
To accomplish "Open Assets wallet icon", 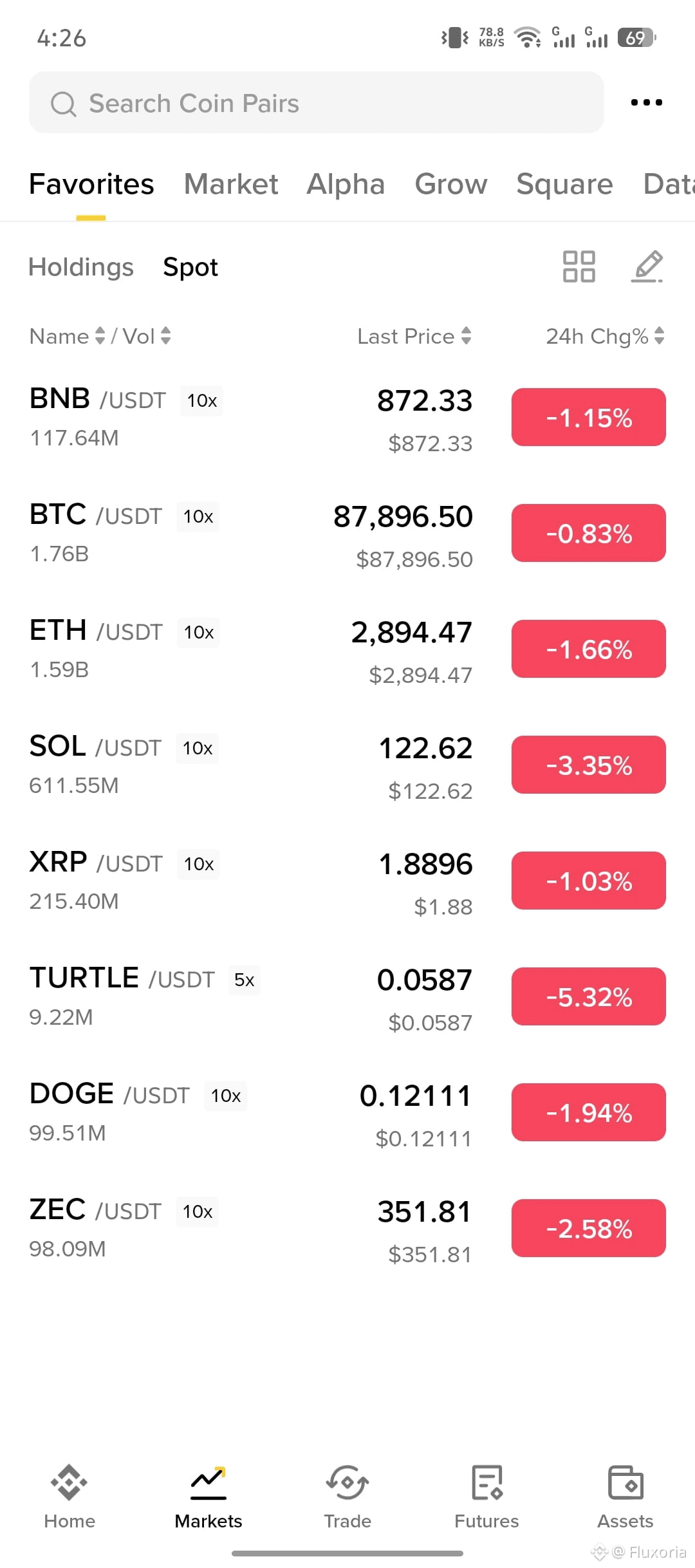I will [x=625, y=1482].
